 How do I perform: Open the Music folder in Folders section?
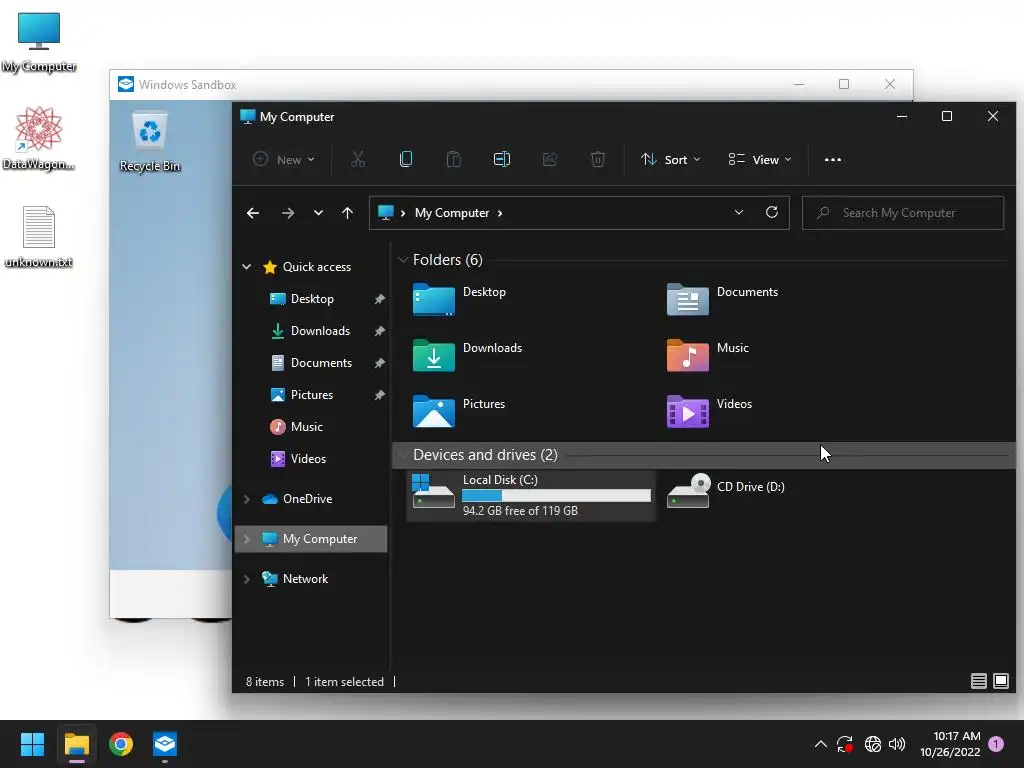(687, 355)
